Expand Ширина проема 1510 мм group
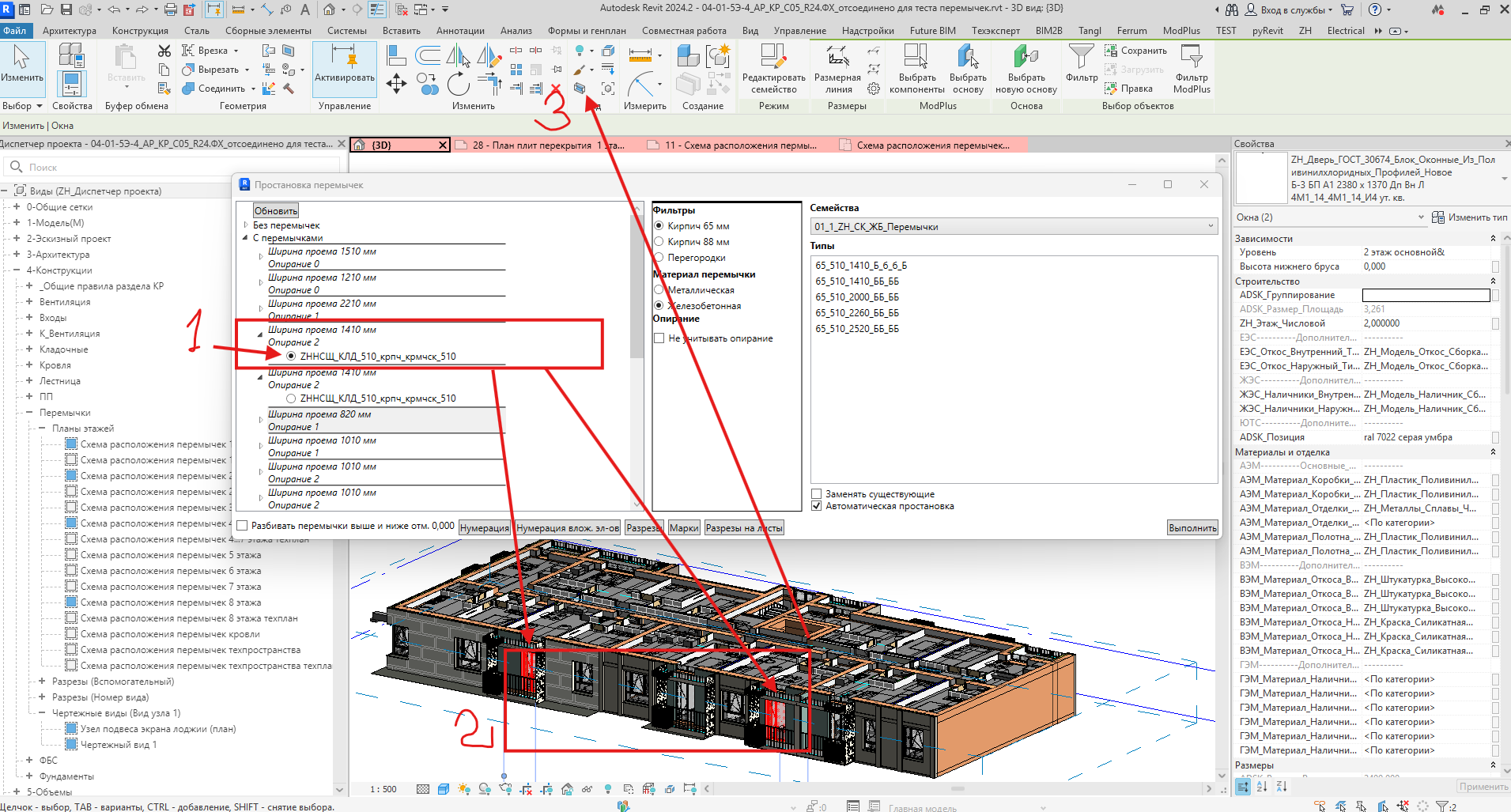1511x812 pixels. point(261,257)
